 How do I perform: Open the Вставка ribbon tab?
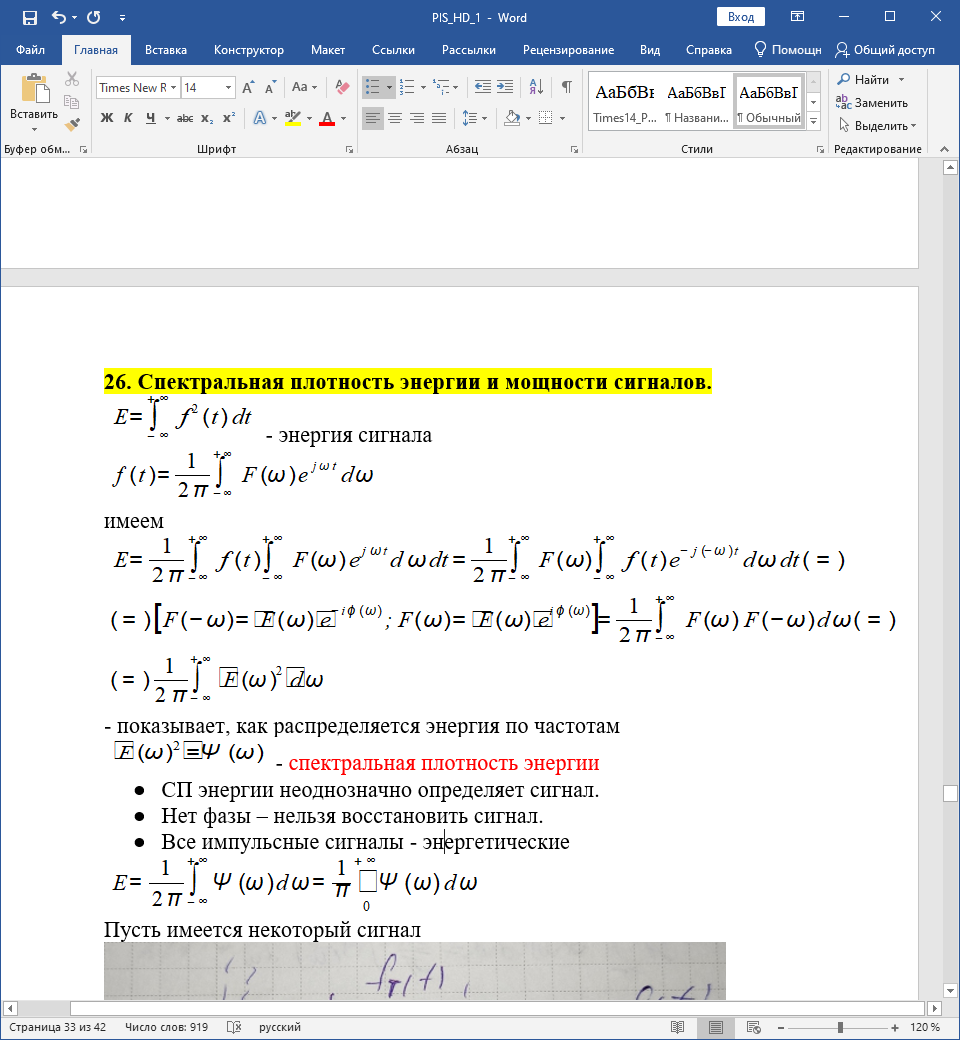click(166, 50)
